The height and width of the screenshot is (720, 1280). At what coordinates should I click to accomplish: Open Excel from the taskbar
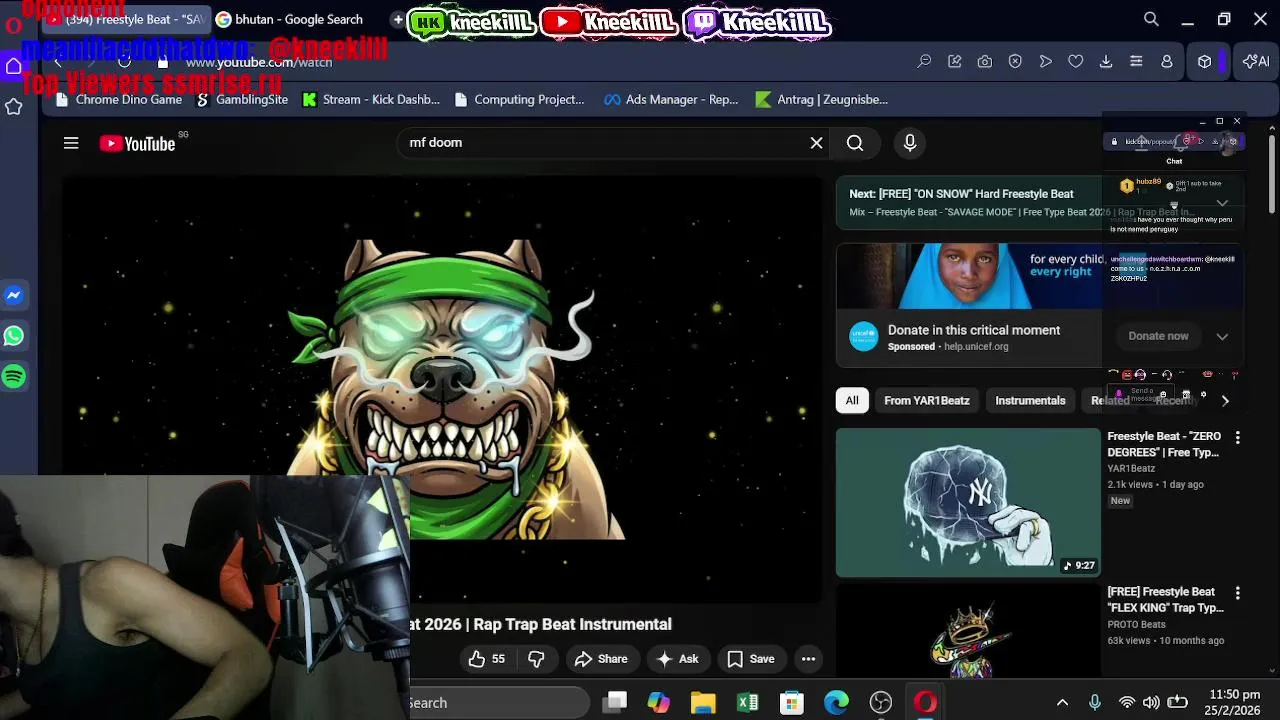pyautogui.click(x=748, y=703)
